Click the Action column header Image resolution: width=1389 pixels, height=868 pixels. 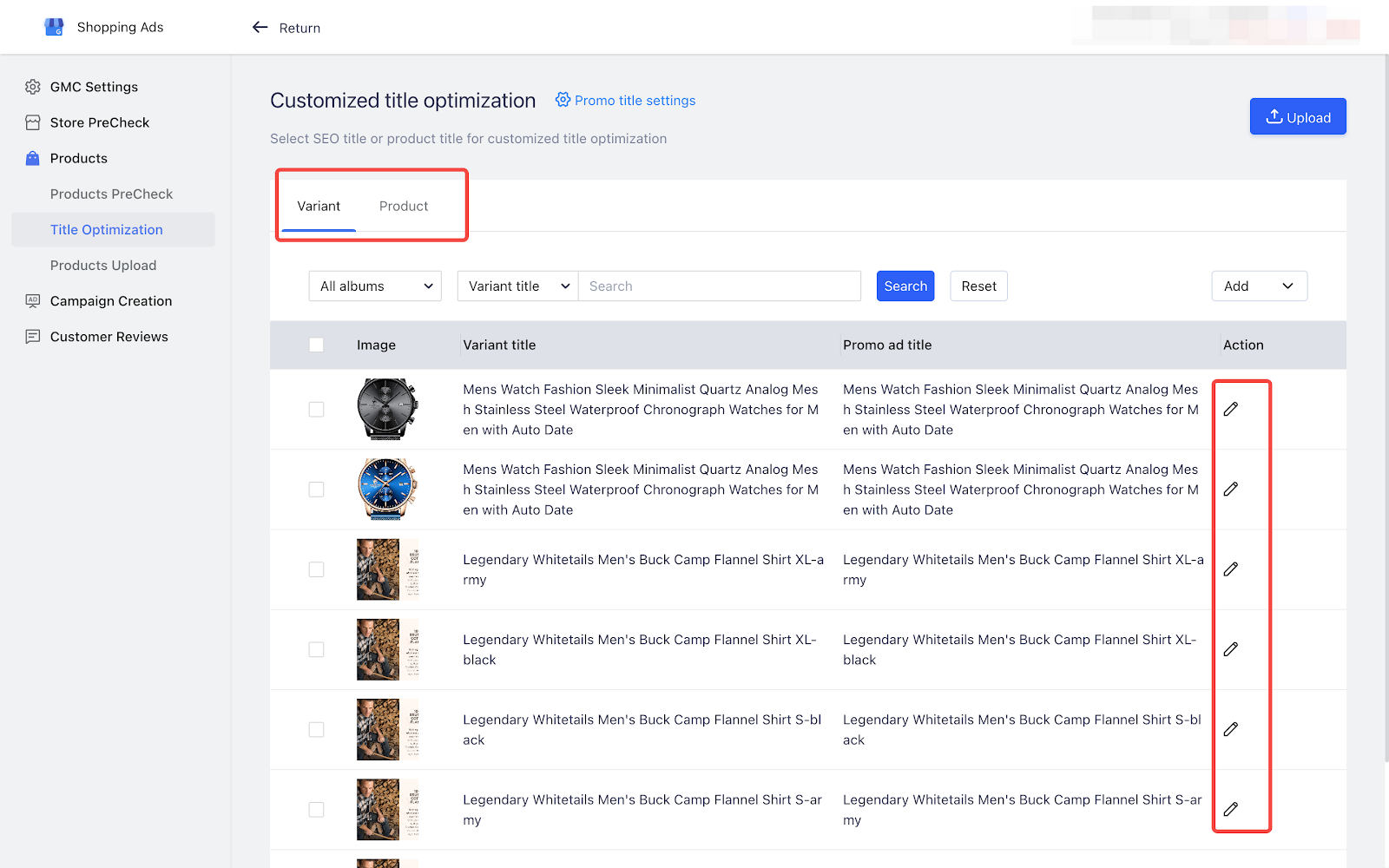(x=1243, y=345)
